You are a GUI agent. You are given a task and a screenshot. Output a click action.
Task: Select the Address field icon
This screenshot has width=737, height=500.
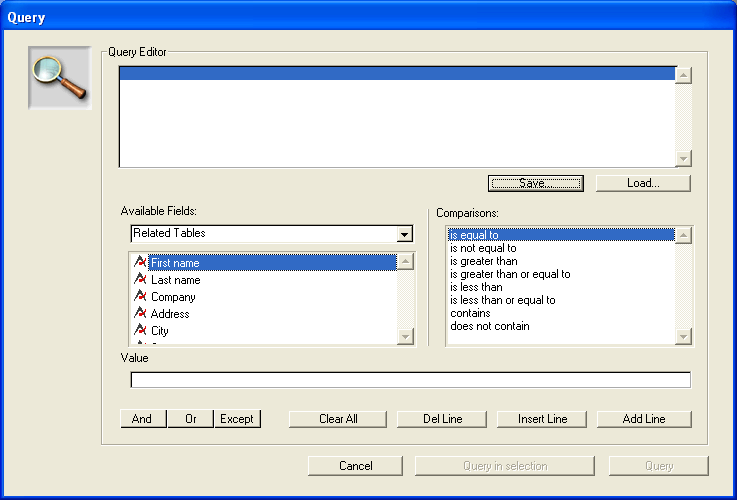tap(140, 314)
